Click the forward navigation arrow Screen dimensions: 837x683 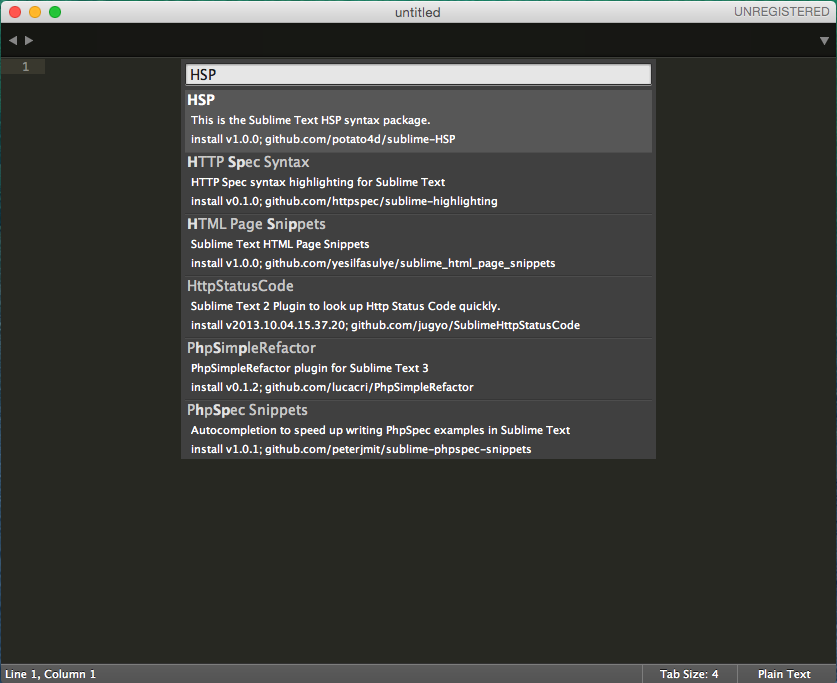pyautogui.click(x=29, y=40)
